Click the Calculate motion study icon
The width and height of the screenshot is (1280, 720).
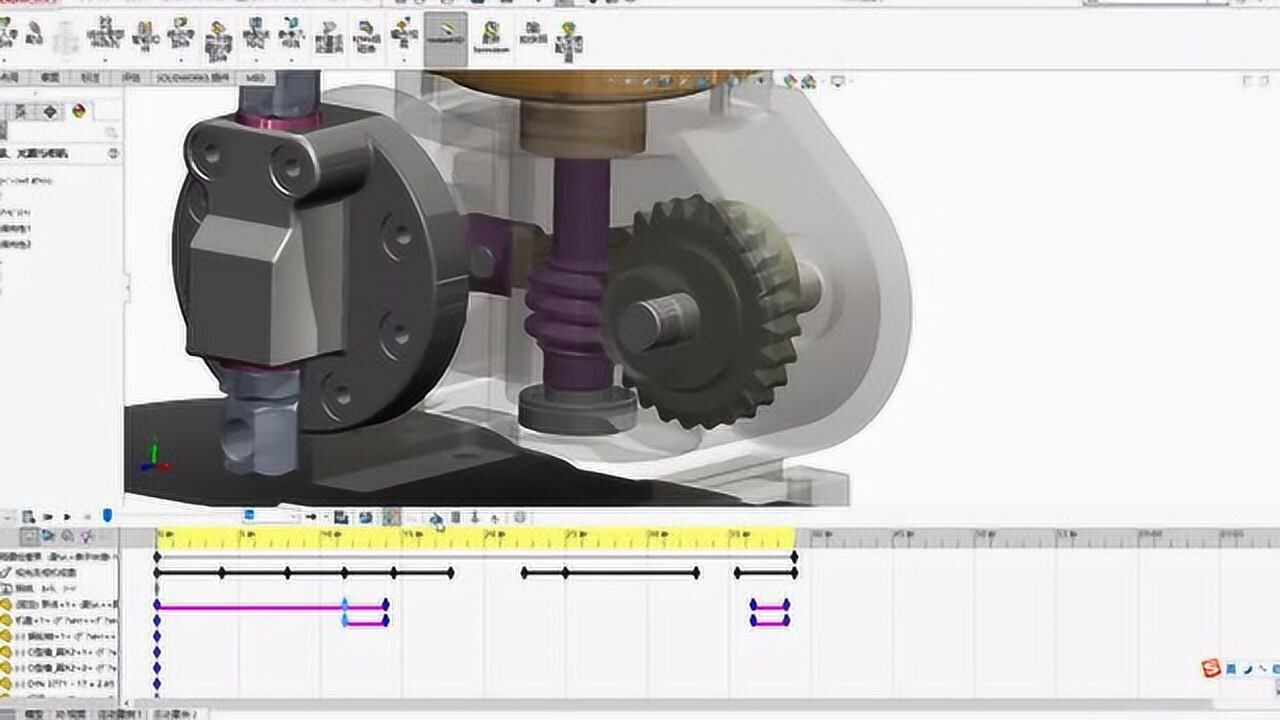pyautogui.click(x=27, y=517)
